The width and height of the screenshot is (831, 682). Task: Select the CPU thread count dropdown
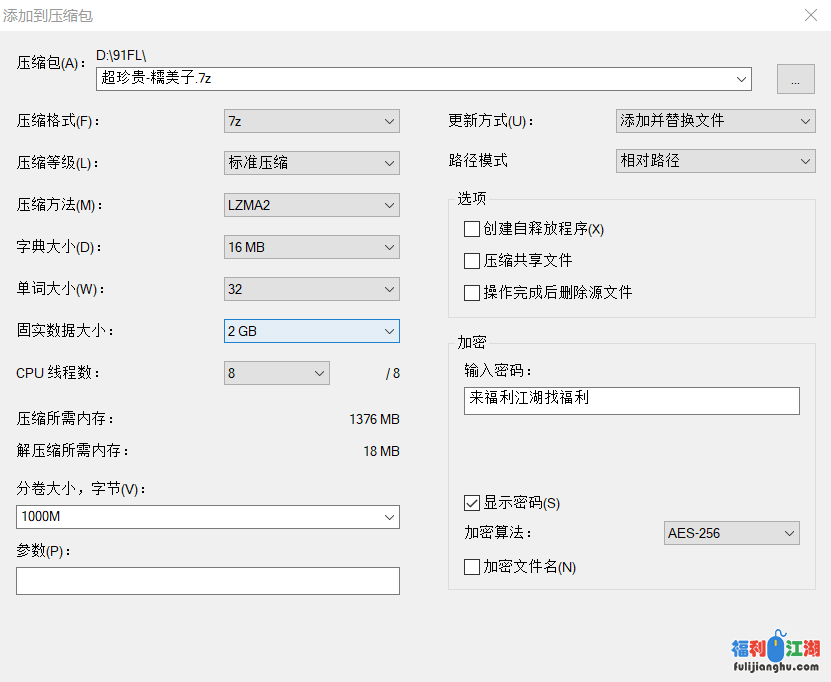coord(276,373)
